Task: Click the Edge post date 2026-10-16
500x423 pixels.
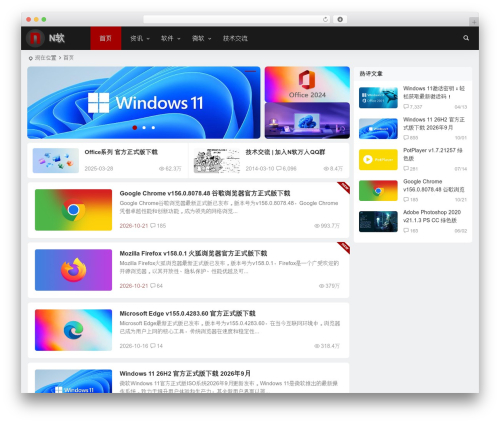Action: (134, 346)
